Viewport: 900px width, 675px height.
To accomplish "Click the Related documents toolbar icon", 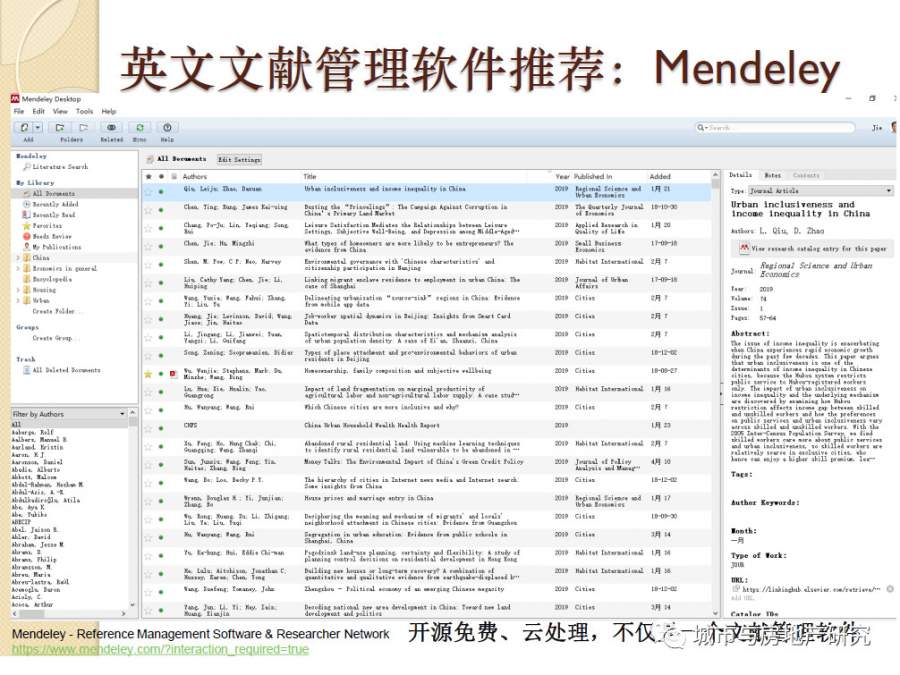I will (111, 127).
